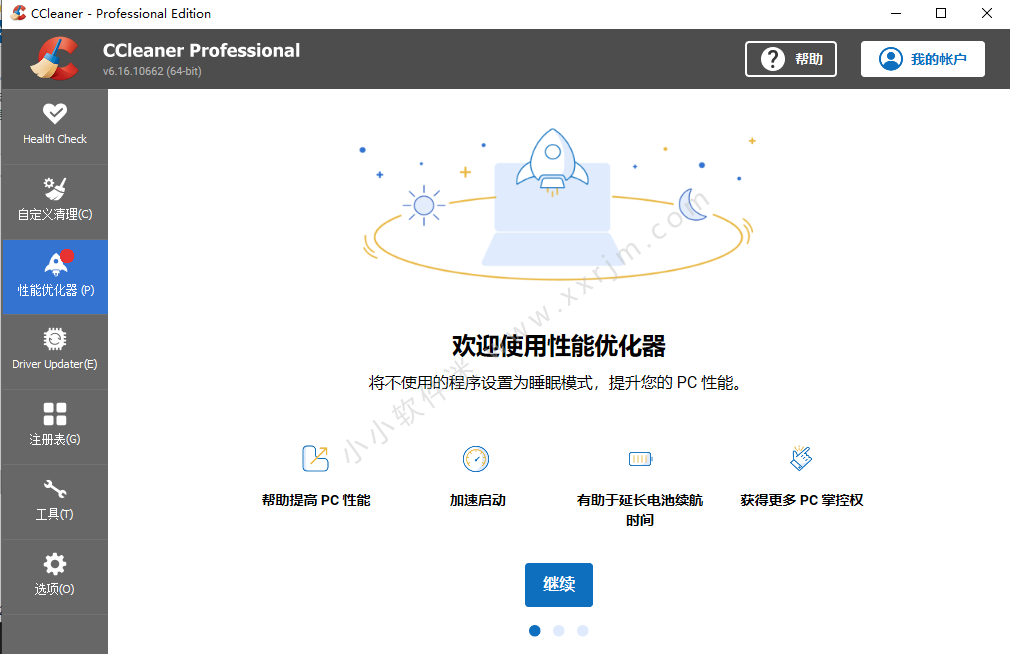Open Driver Updater(E) section
The image size is (1010, 654).
click(x=55, y=352)
